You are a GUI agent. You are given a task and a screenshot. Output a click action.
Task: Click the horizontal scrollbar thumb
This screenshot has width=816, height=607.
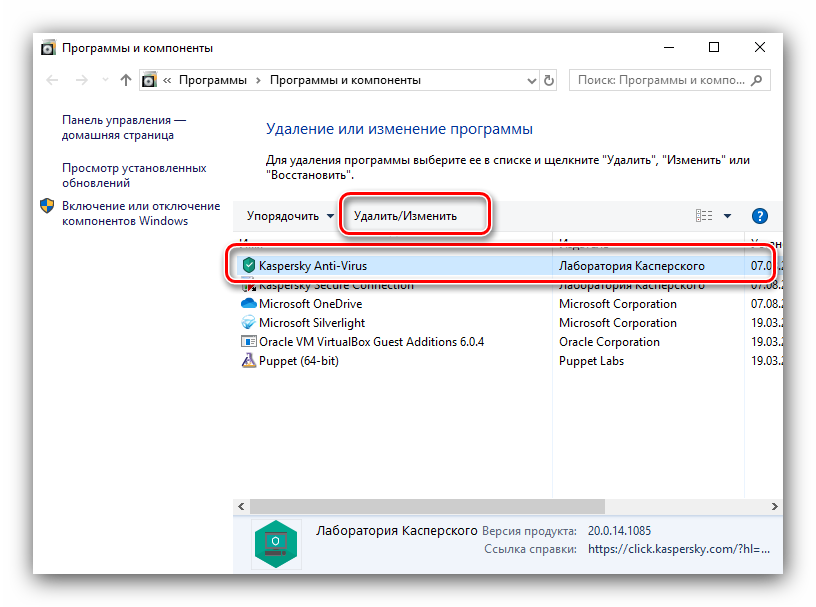427,507
